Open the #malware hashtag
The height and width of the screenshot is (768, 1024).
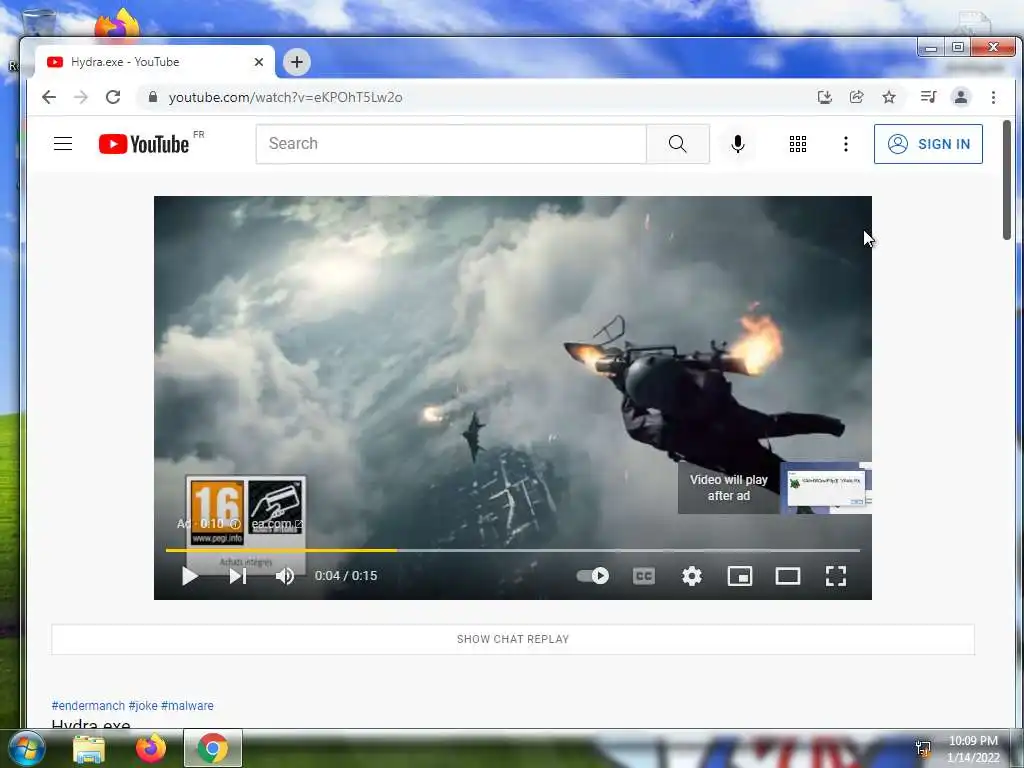pyautogui.click(x=187, y=706)
